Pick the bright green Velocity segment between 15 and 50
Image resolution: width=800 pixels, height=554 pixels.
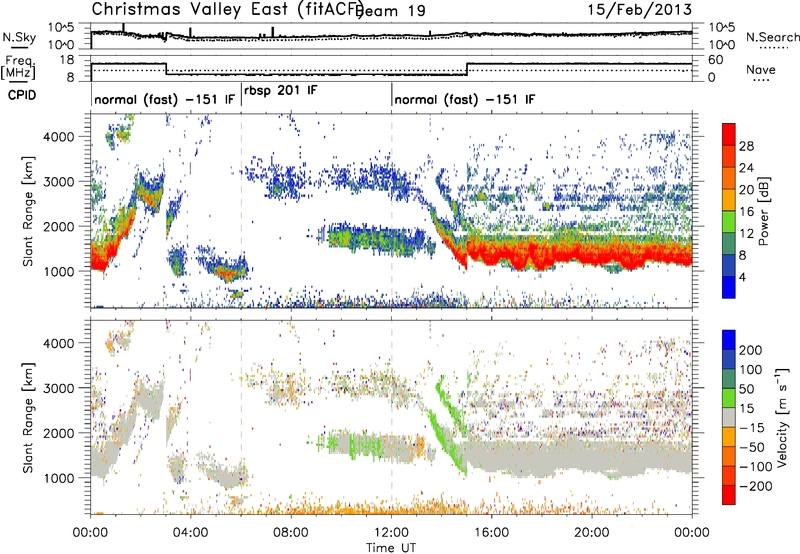(729, 398)
